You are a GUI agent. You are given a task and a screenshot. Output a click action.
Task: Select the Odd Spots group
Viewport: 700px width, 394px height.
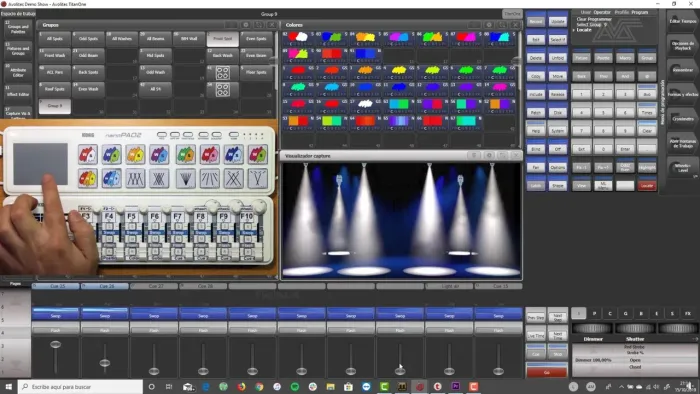click(x=88, y=39)
